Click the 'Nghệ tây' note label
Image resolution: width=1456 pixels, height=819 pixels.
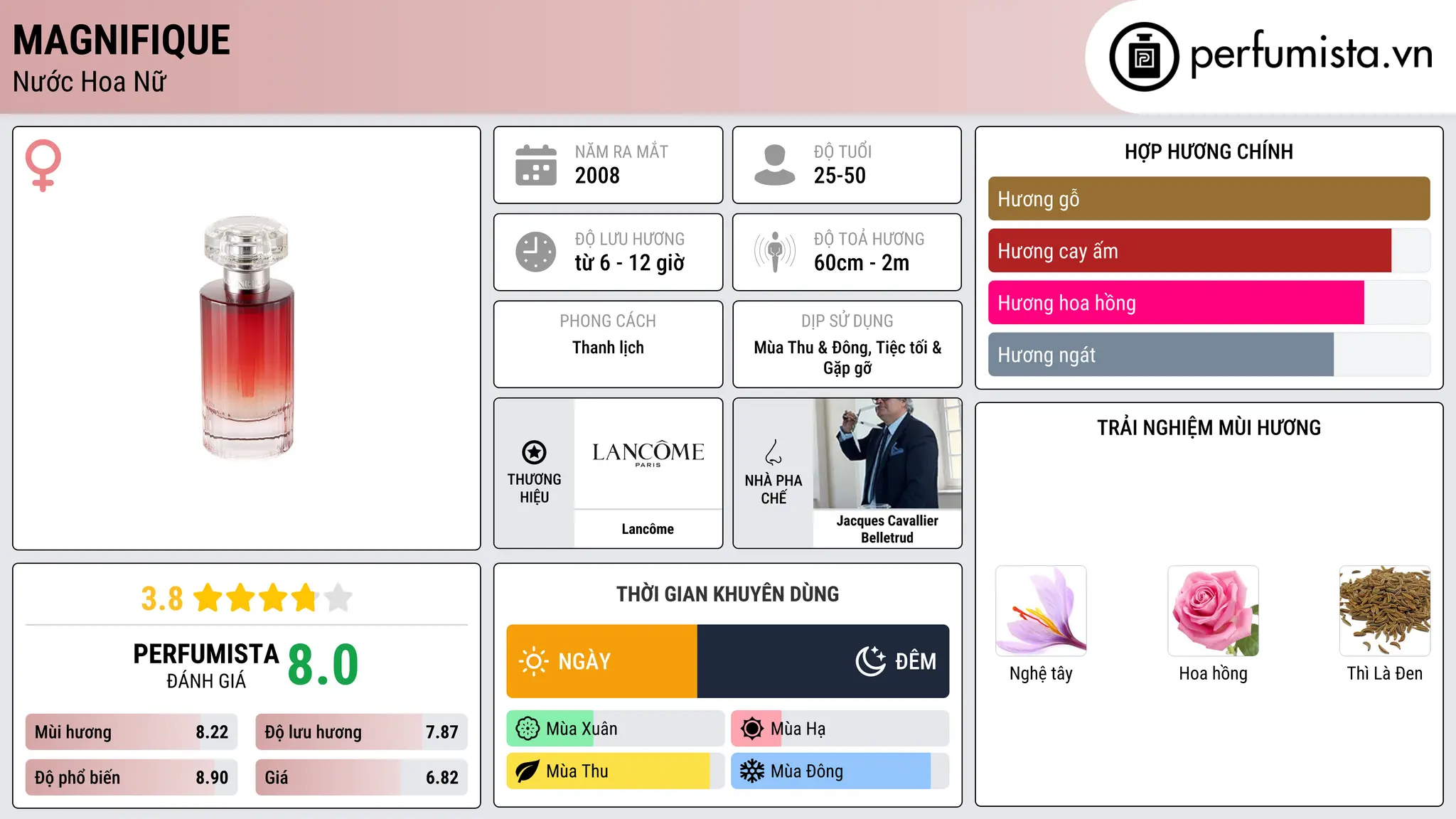1041,673
